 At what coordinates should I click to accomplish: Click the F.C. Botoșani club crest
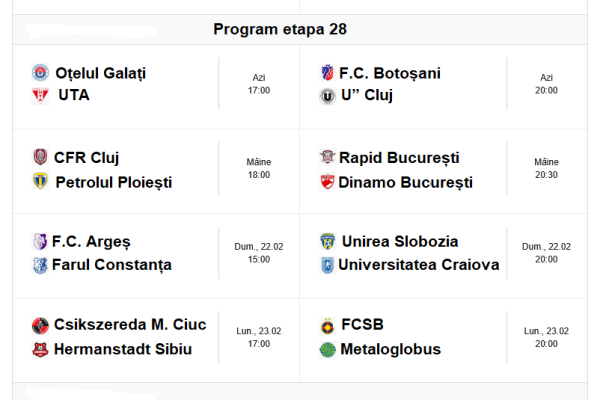pos(327,73)
